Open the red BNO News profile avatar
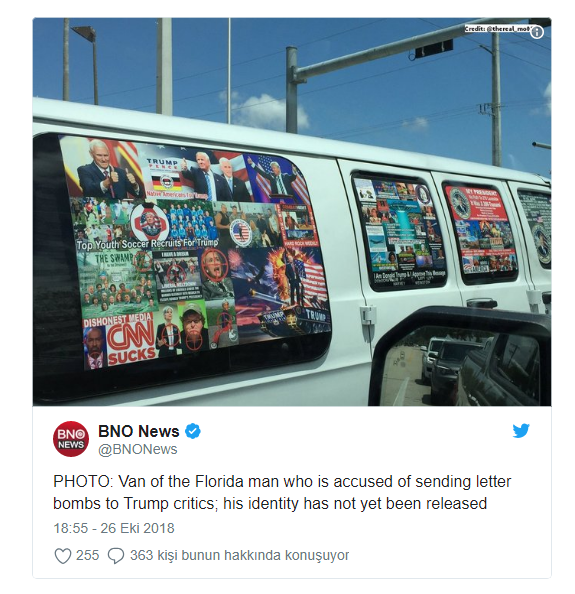Viewport: 575px width, 594px height. [71, 439]
